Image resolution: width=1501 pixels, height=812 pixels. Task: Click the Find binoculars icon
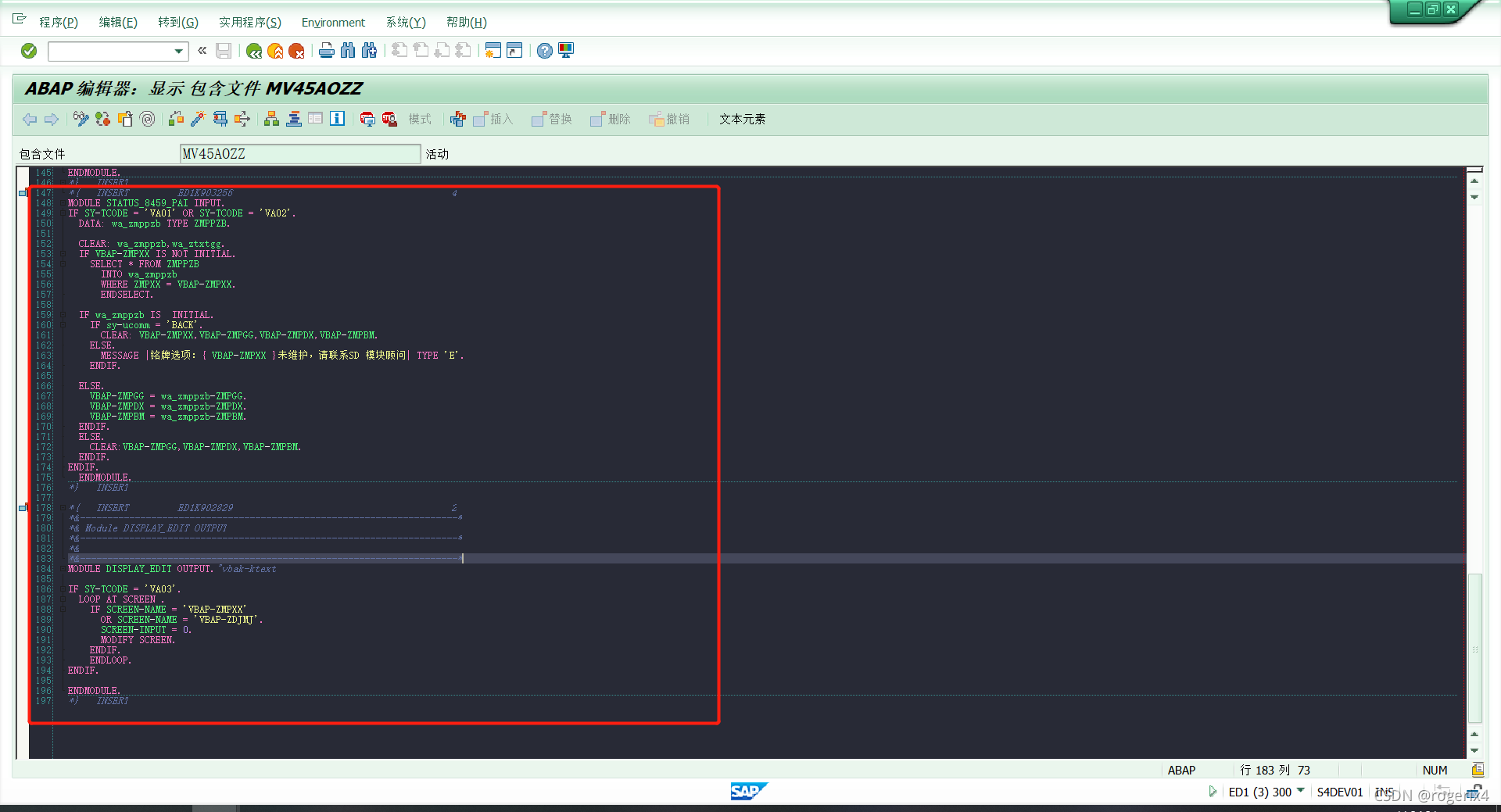tap(348, 51)
